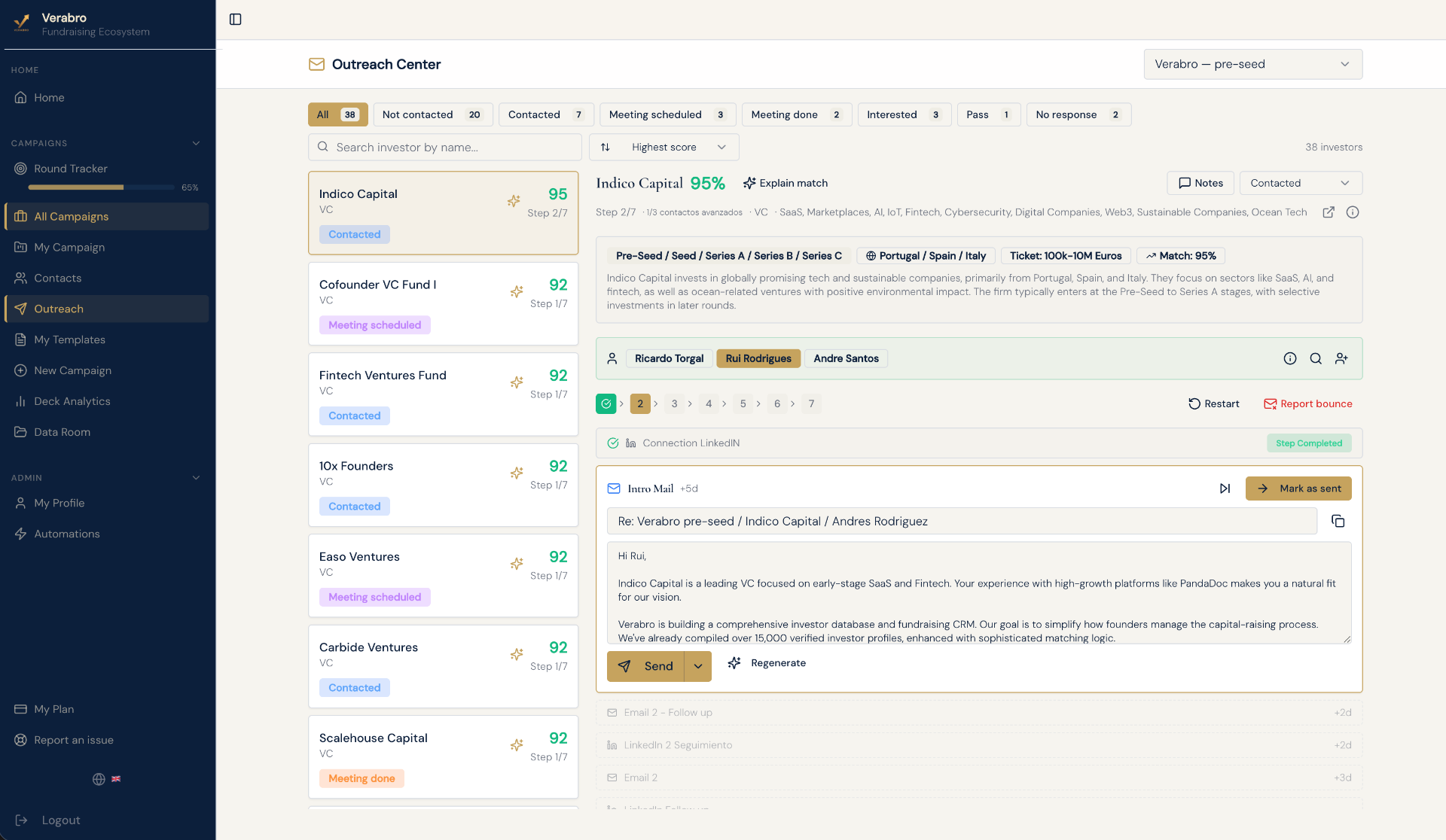Open Indico Capital external link icon
This screenshot has width=1446, height=840.
pyautogui.click(x=1329, y=212)
